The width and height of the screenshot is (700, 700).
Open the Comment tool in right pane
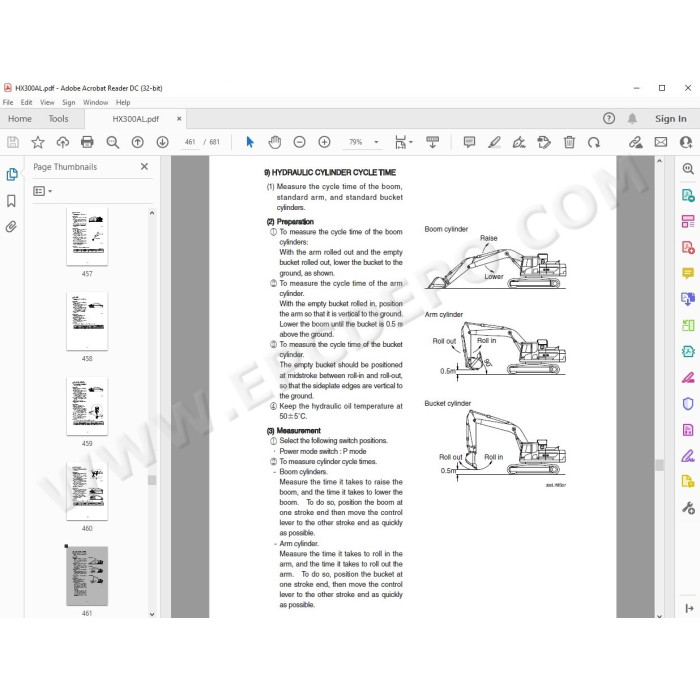(x=688, y=273)
